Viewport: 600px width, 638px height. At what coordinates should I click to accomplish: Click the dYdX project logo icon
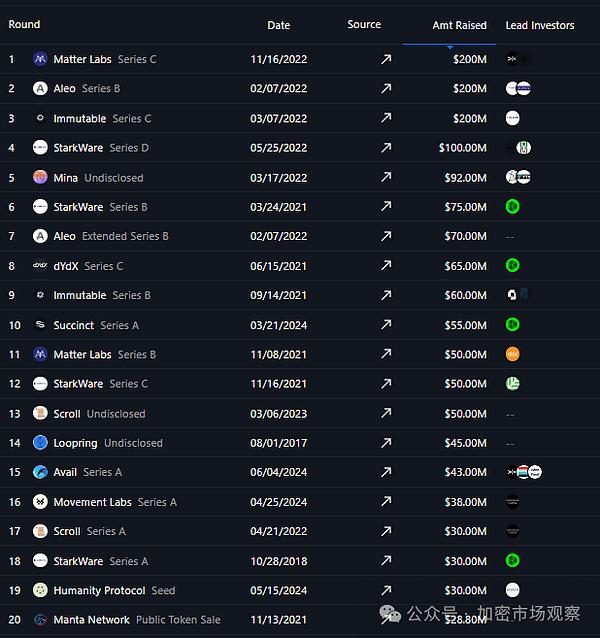(x=40, y=266)
